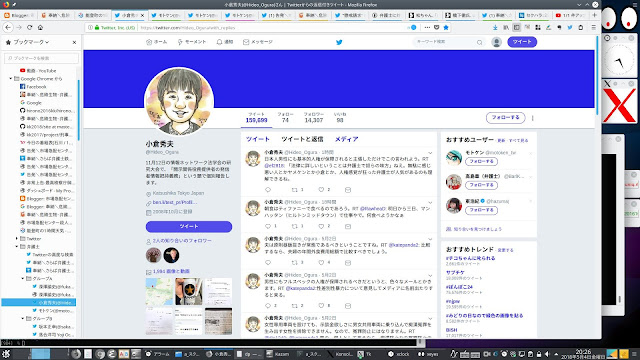Open the KDE application launcher in taskbar
Viewport: 640px width, 360px height.
(6, 354)
